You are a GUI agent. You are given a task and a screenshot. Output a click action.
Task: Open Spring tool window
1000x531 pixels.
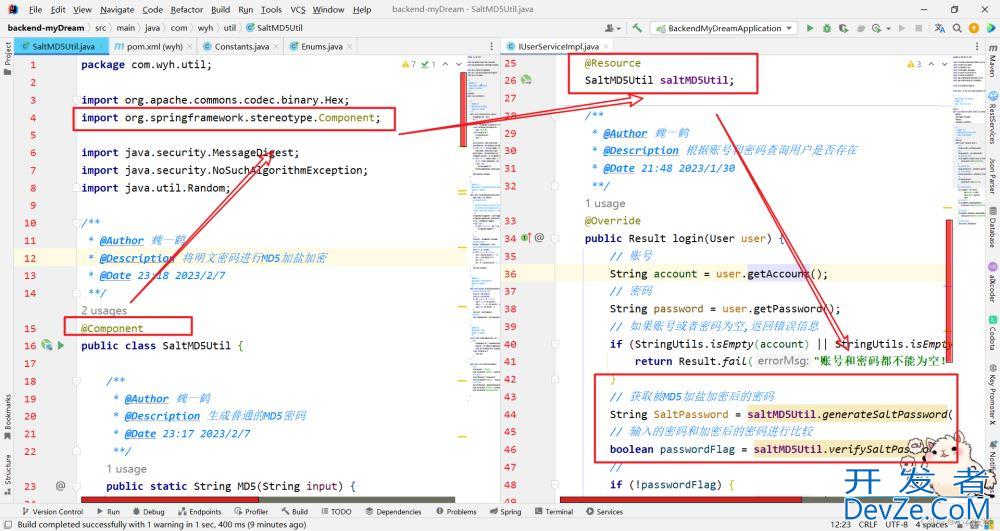pos(506,512)
